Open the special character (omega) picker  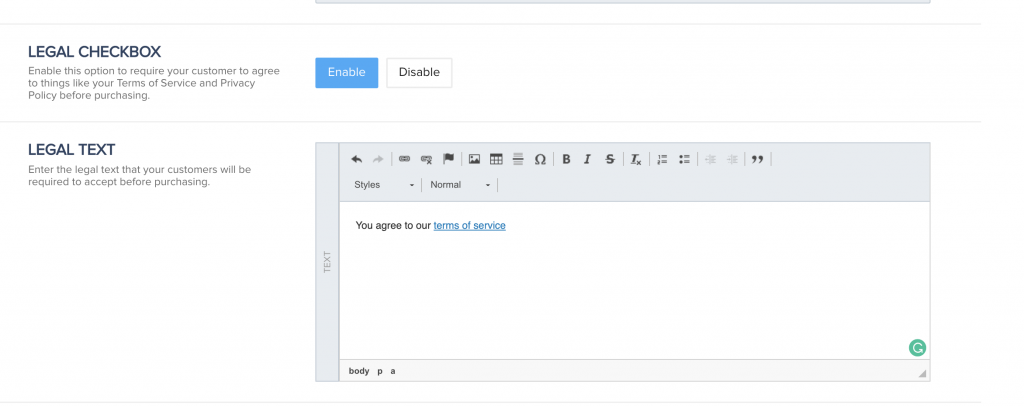[x=540, y=159]
